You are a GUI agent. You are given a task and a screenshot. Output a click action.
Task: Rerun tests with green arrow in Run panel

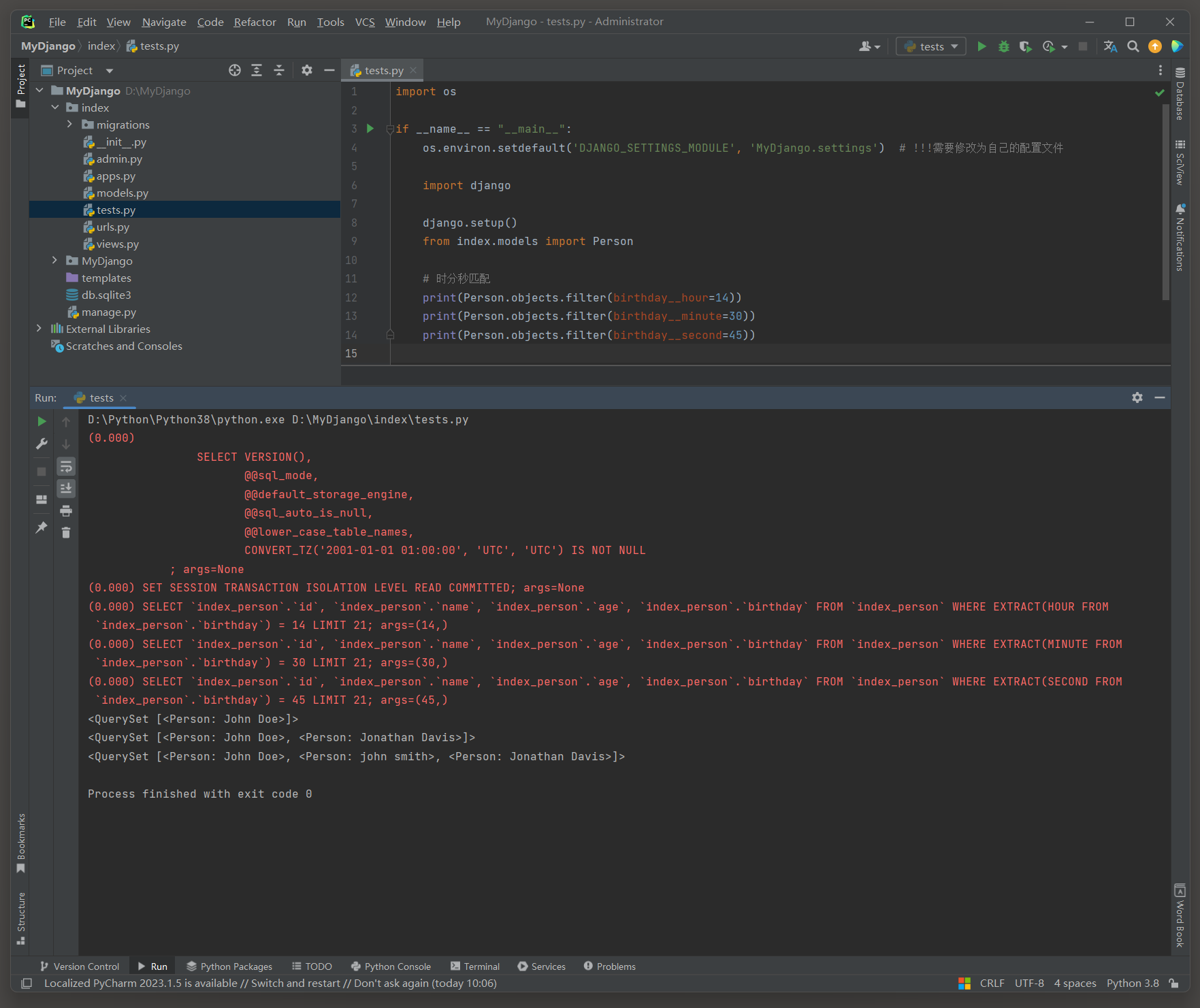click(42, 421)
